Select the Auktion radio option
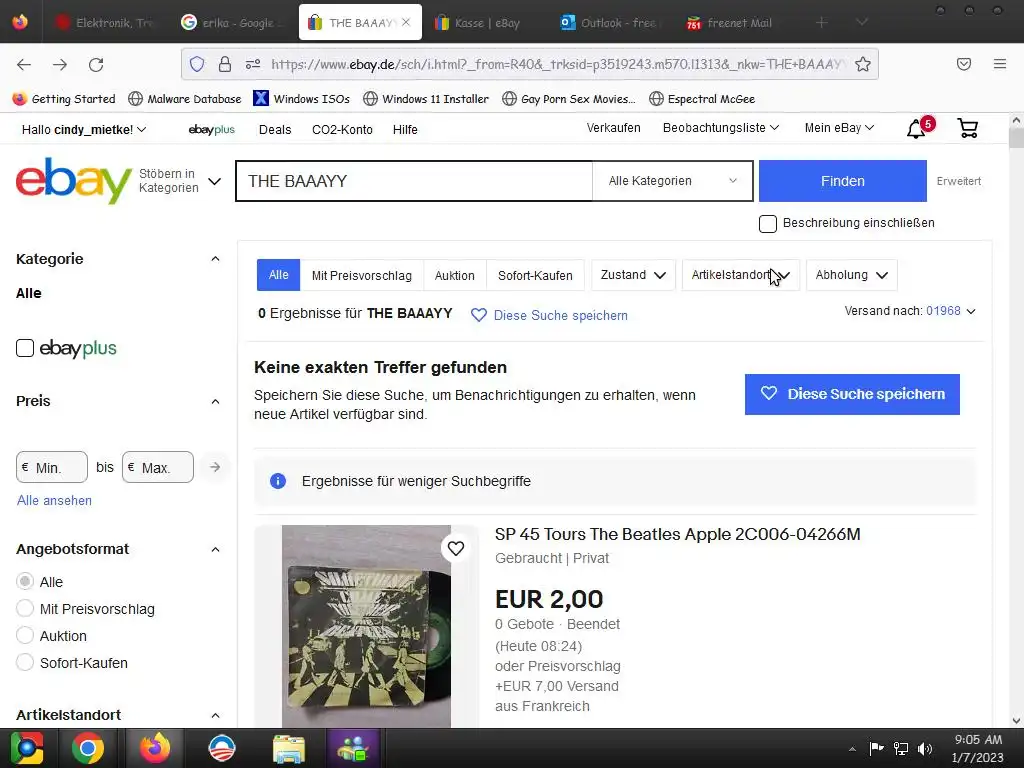 click(x=25, y=635)
